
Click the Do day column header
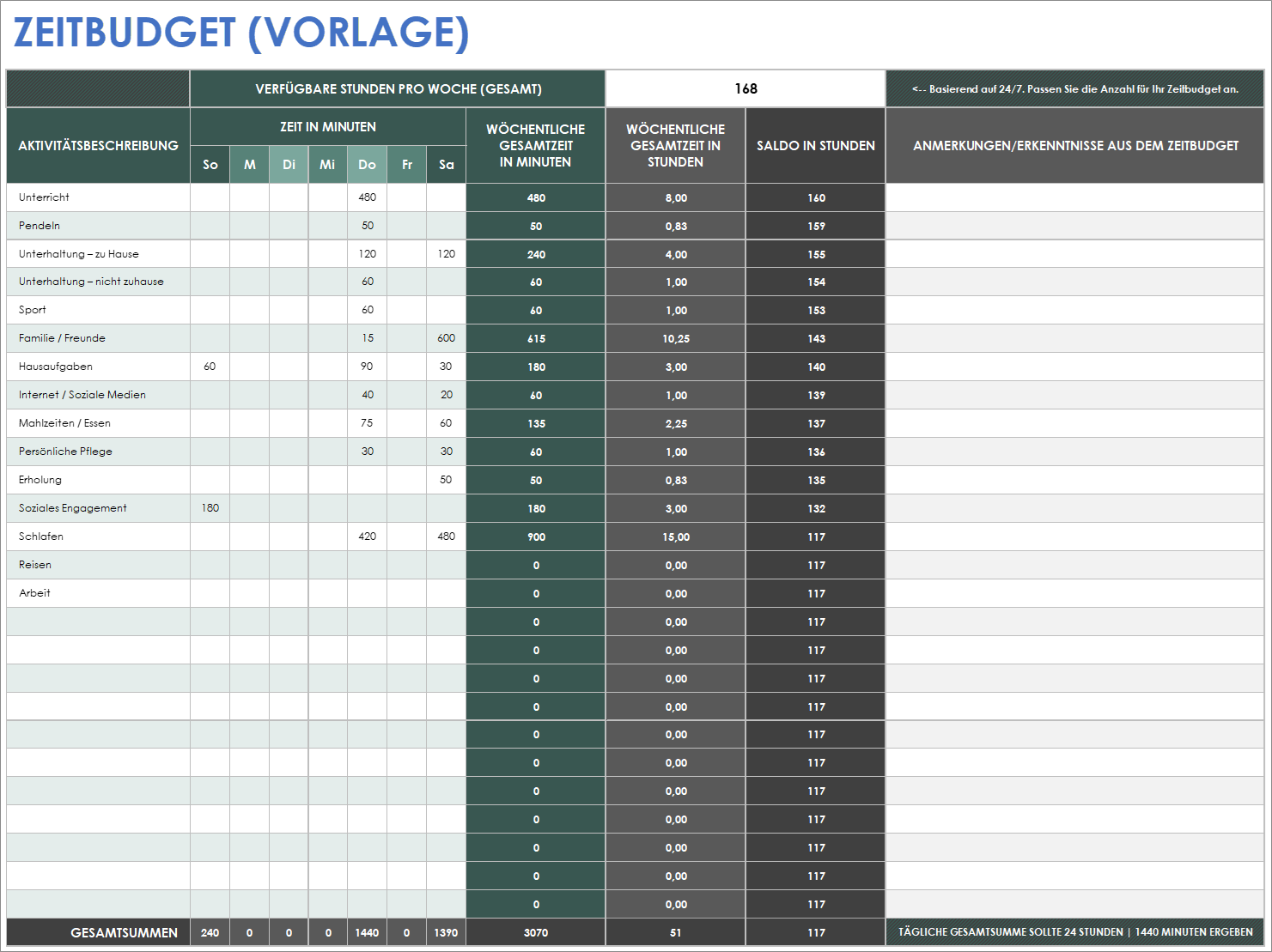367,164
